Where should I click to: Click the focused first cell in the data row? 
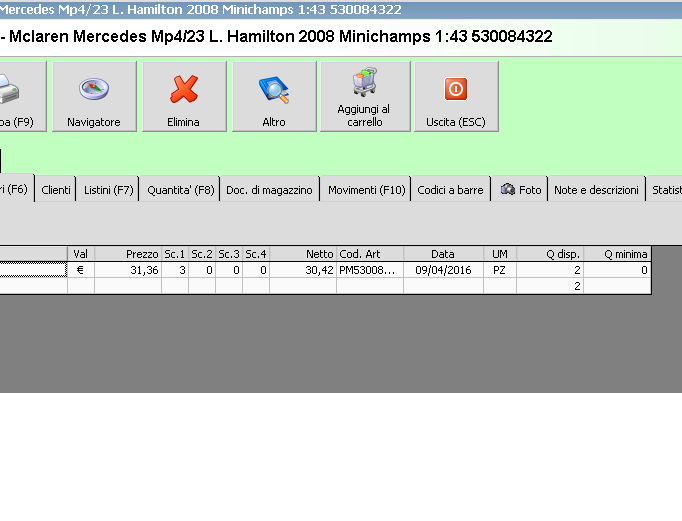33,270
